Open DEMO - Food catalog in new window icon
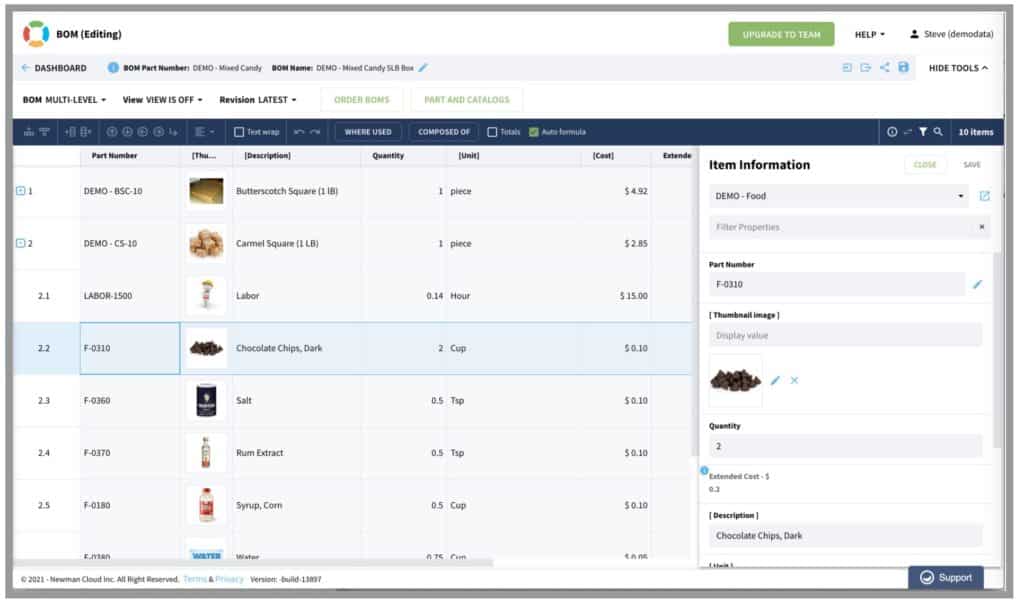Screen dimensions: 1024x608 pyautogui.click(x=985, y=196)
